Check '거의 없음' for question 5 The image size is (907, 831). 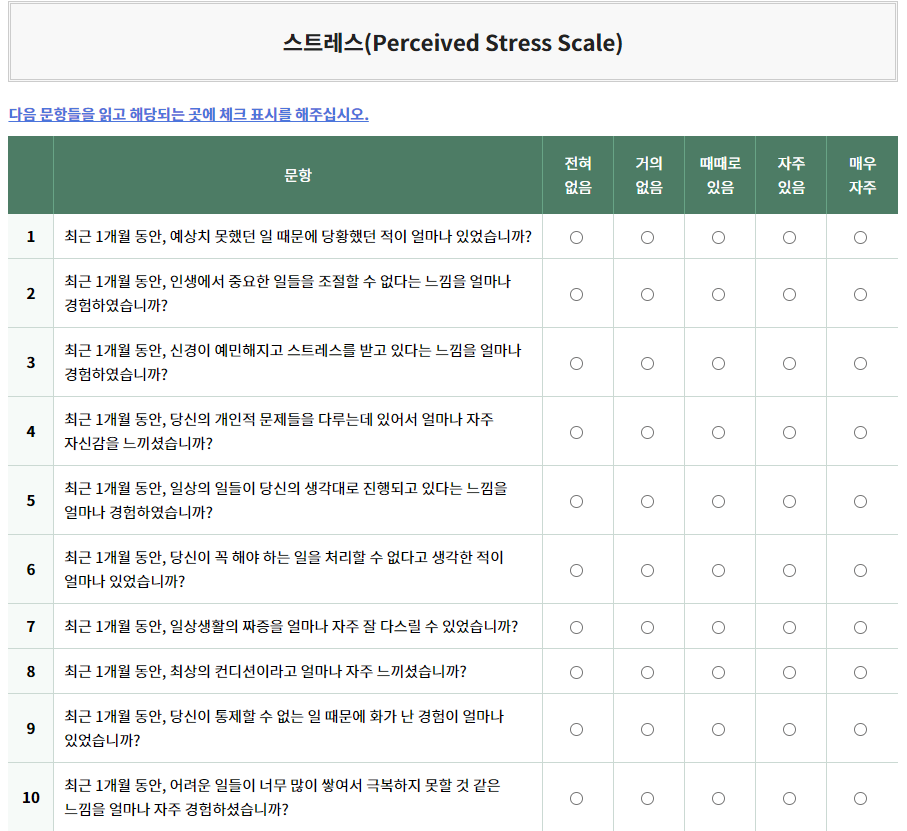[x=647, y=501]
